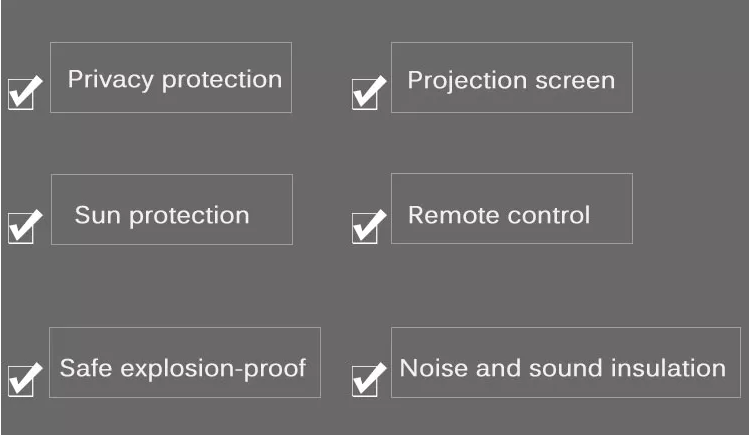Select the Remote control label box
This screenshot has width=749, height=435.
pos(512,209)
